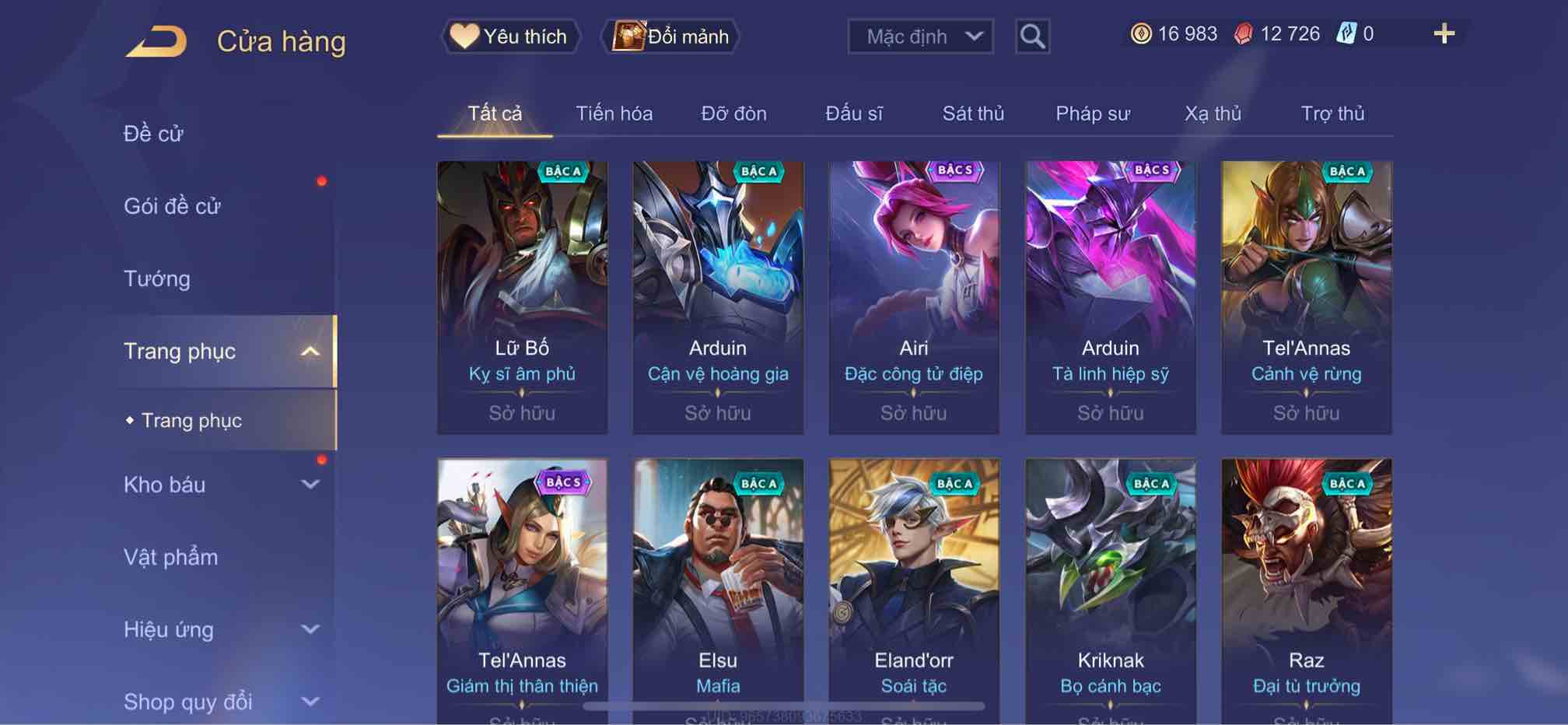Tap the gold coin balance icon
The height and width of the screenshot is (725, 1568).
[1141, 33]
